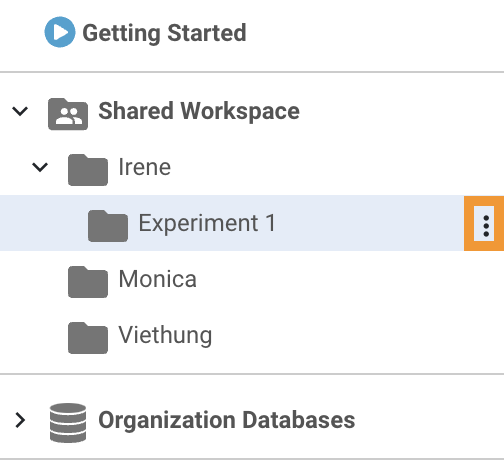Image resolution: width=504 pixels, height=460 pixels.
Task: Collapse the Shared Workspace section
Action: pos(20,111)
